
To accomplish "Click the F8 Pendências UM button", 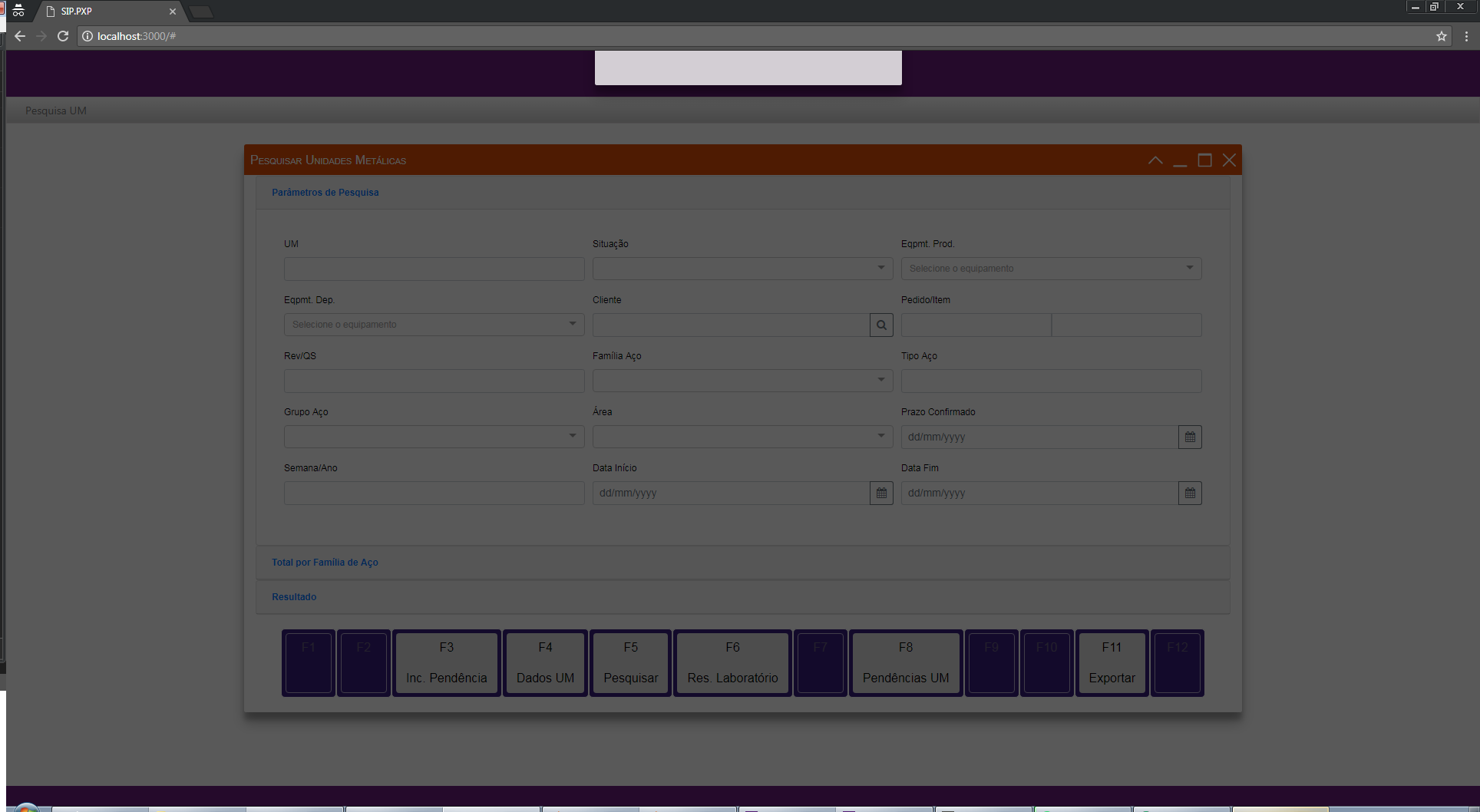I will click(906, 663).
